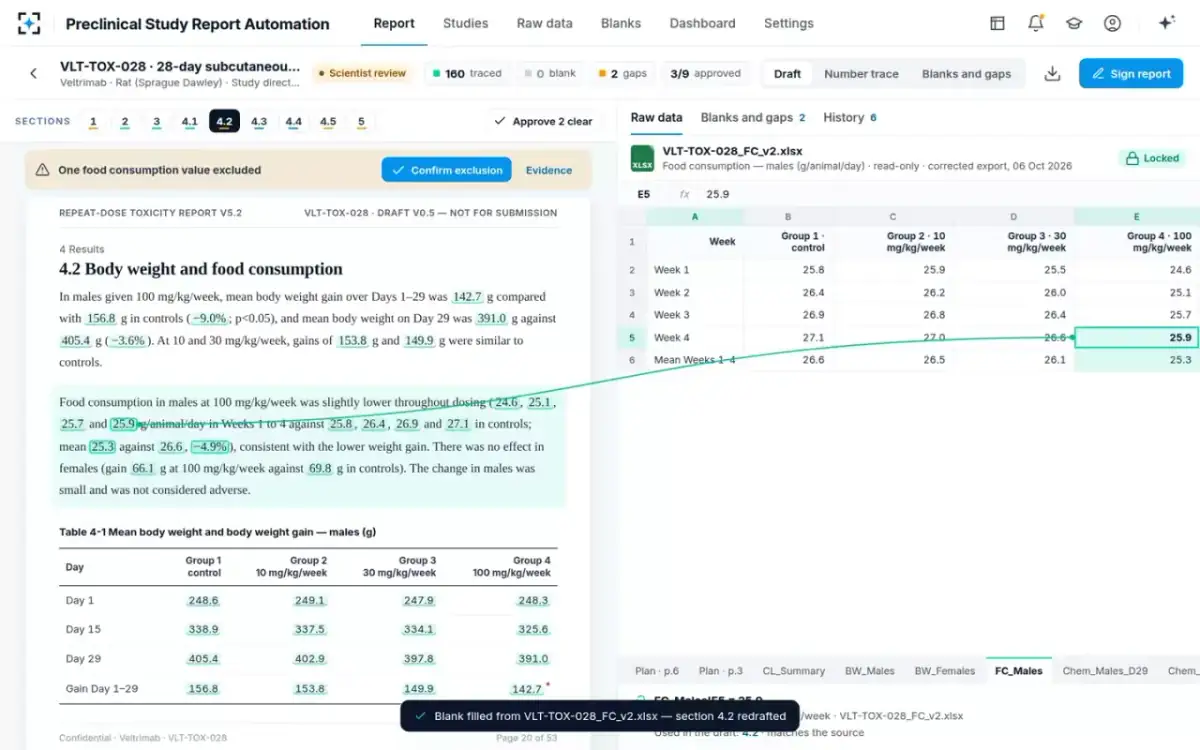Open the BW_Females sheet tab
This screenshot has width=1200, height=750.
[944, 671]
